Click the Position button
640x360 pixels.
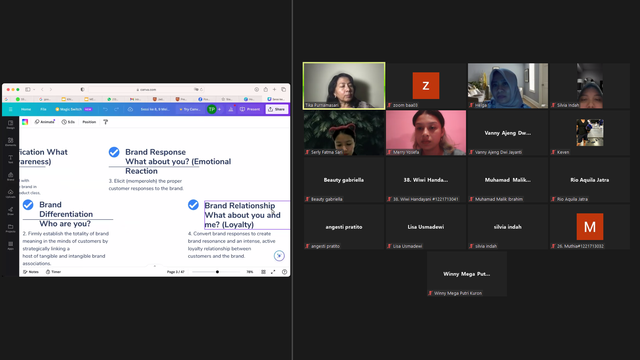89,122
